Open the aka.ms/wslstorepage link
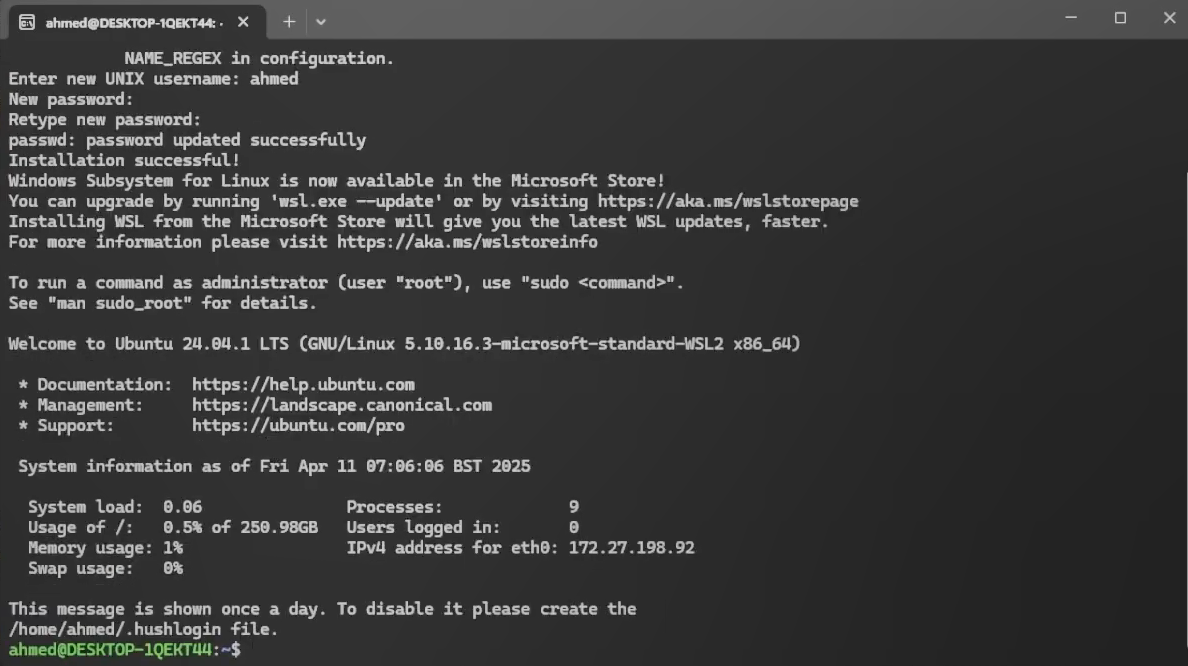 (x=728, y=201)
